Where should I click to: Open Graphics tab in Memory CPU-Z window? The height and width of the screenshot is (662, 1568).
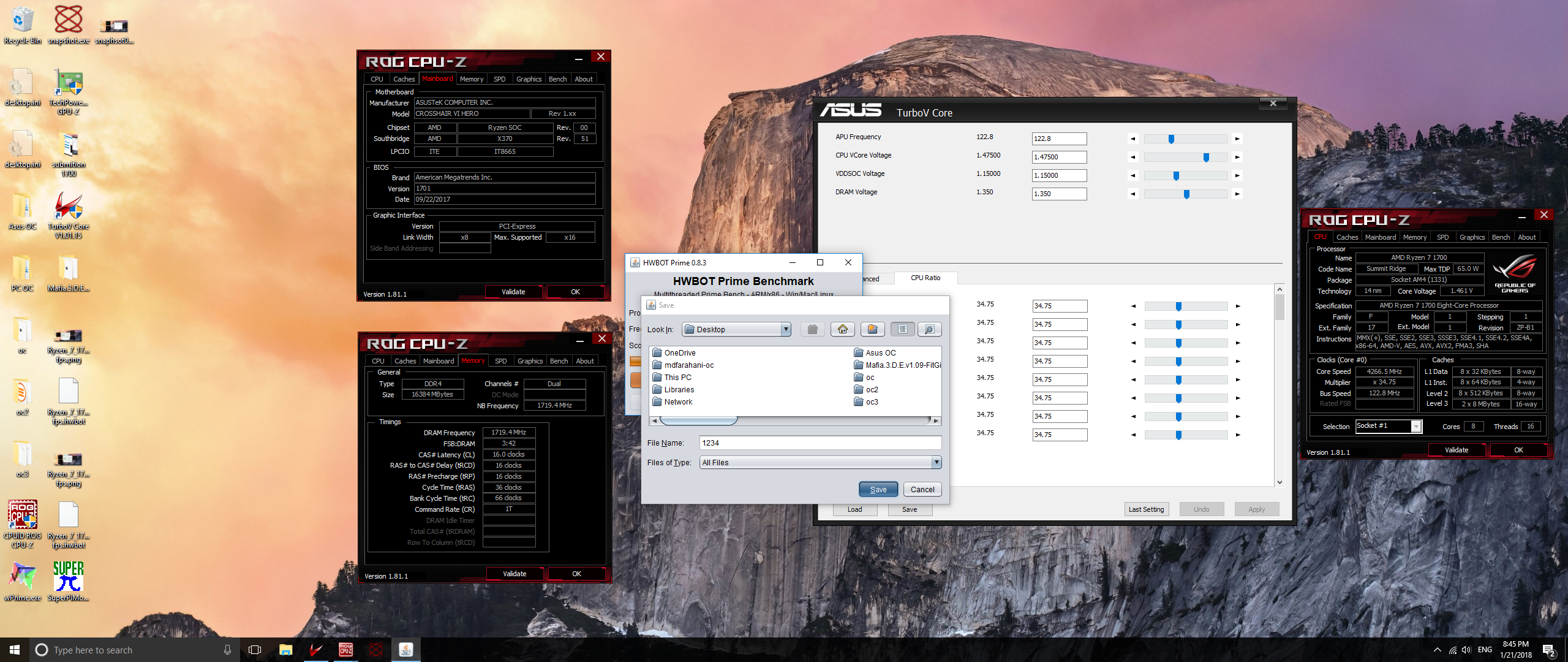(530, 361)
